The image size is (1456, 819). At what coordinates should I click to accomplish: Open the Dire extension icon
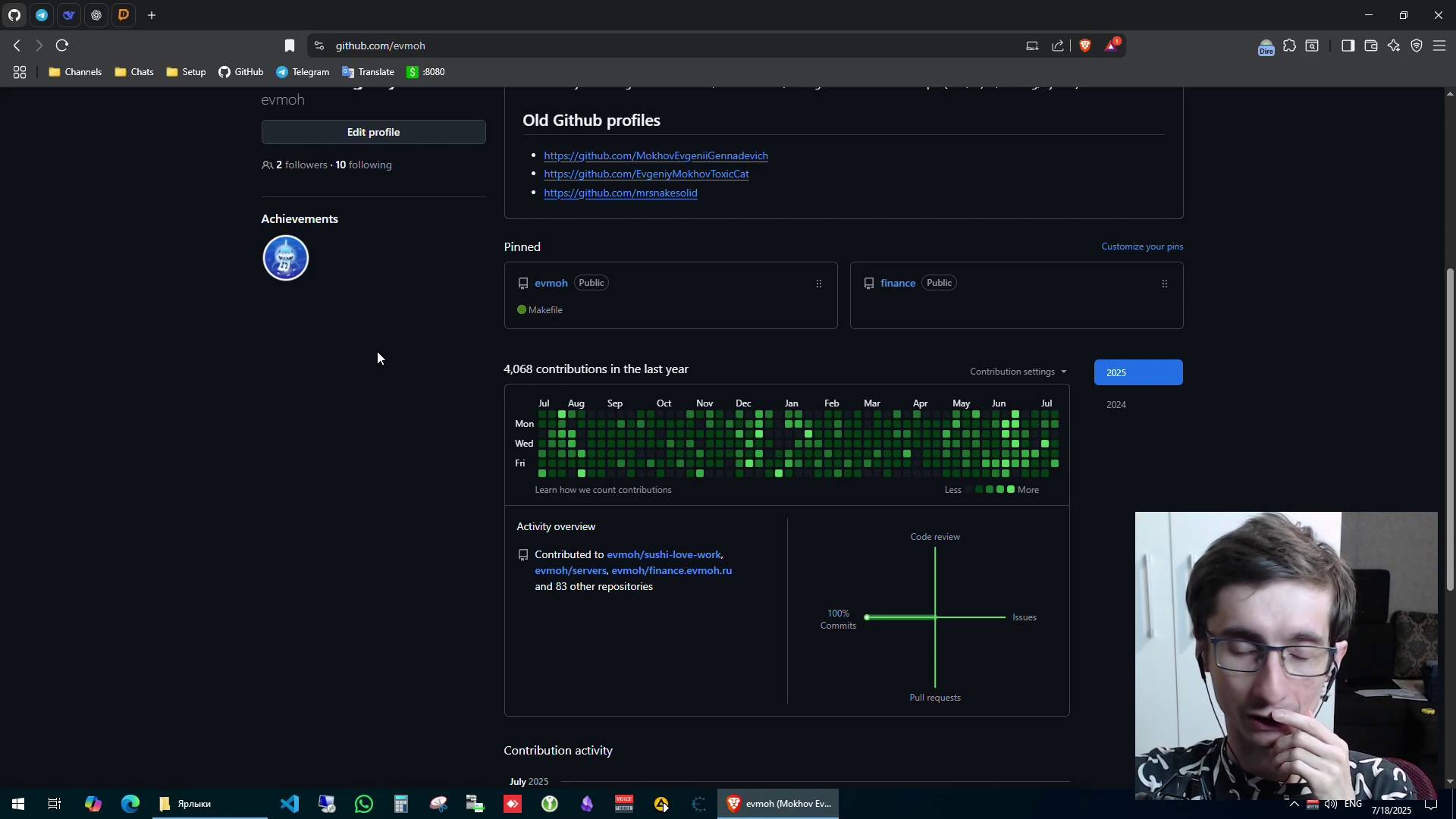click(x=1267, y=47)
